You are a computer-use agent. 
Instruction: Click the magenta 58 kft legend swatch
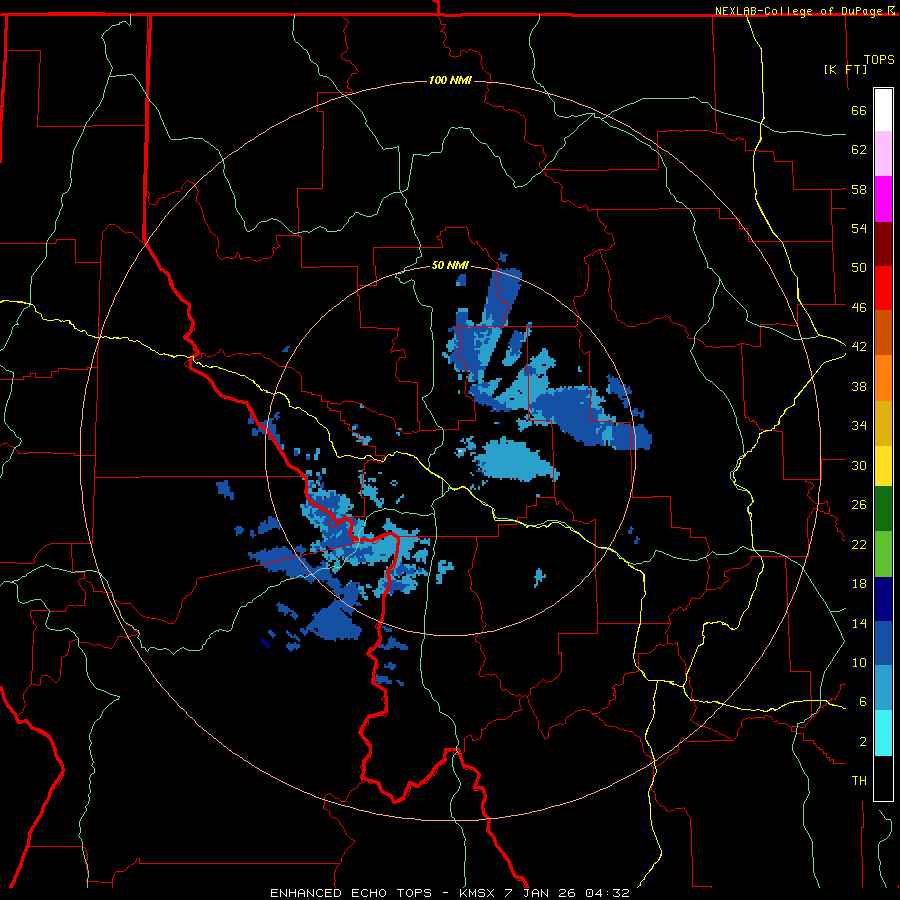(883, 199)
